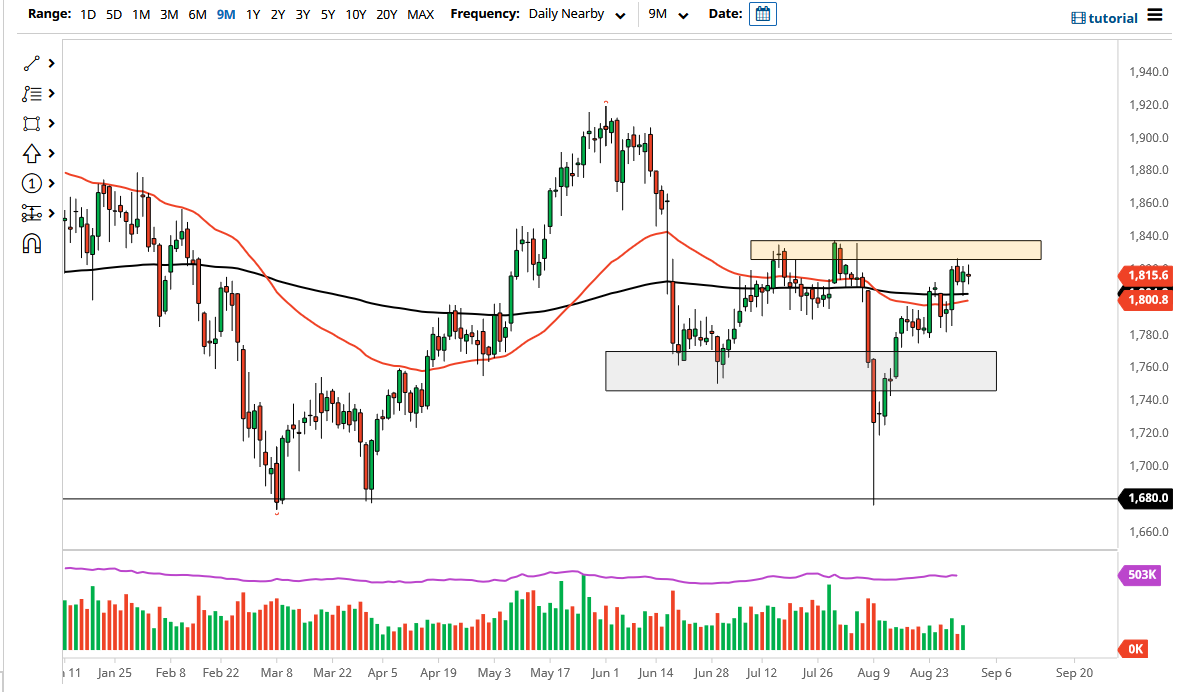Open the Fibonacci/text list tool
The width and height of the screenshot is (1182, 692).
(31, 94)
